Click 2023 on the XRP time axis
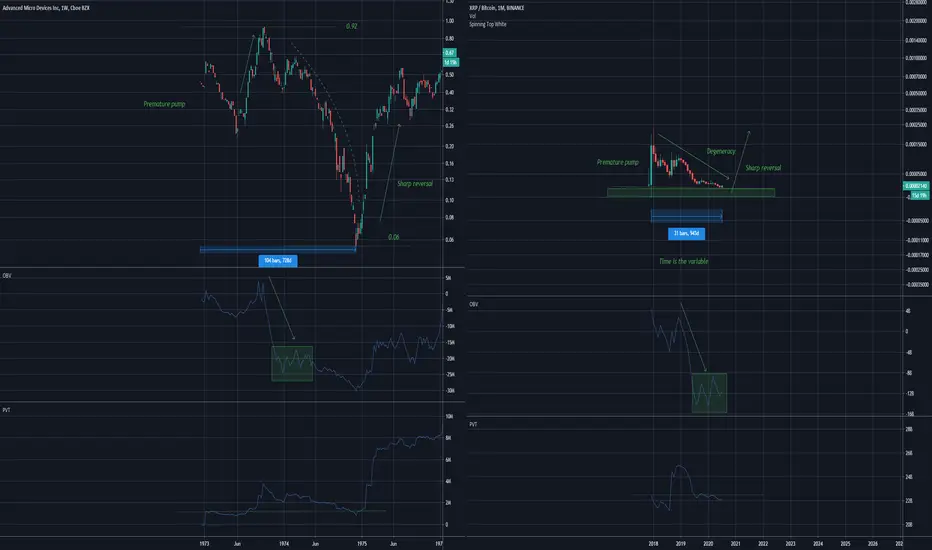The image size is (932, 550). click(x=791, y=543)
